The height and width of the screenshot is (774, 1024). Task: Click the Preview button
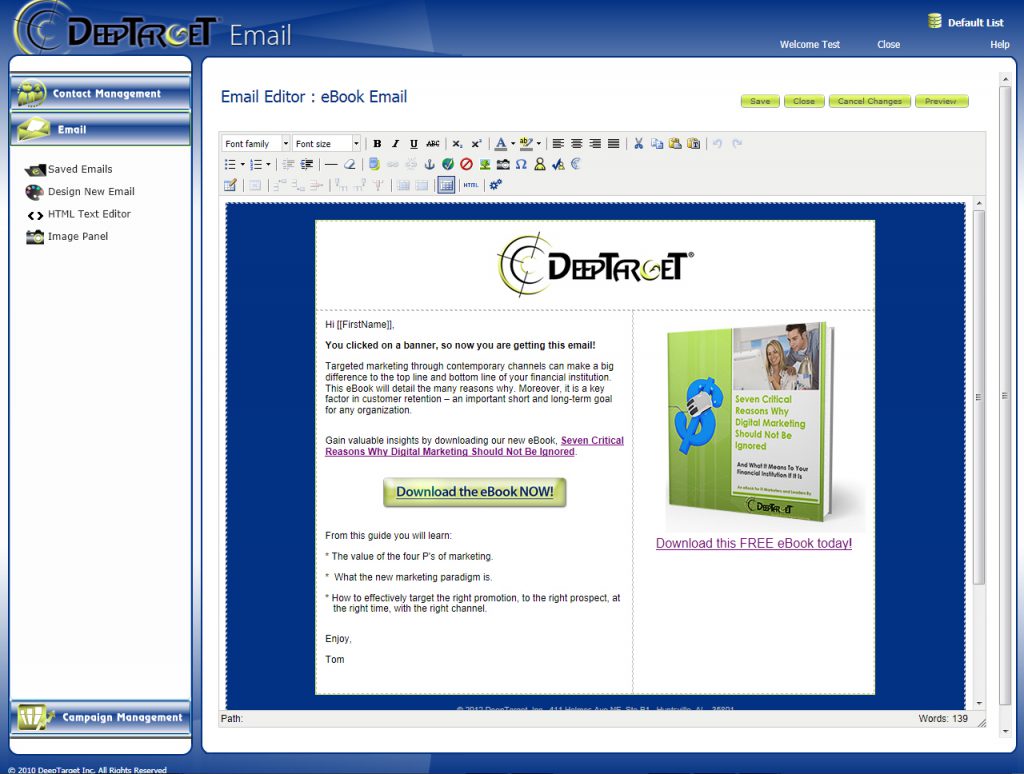click(941, 101)
